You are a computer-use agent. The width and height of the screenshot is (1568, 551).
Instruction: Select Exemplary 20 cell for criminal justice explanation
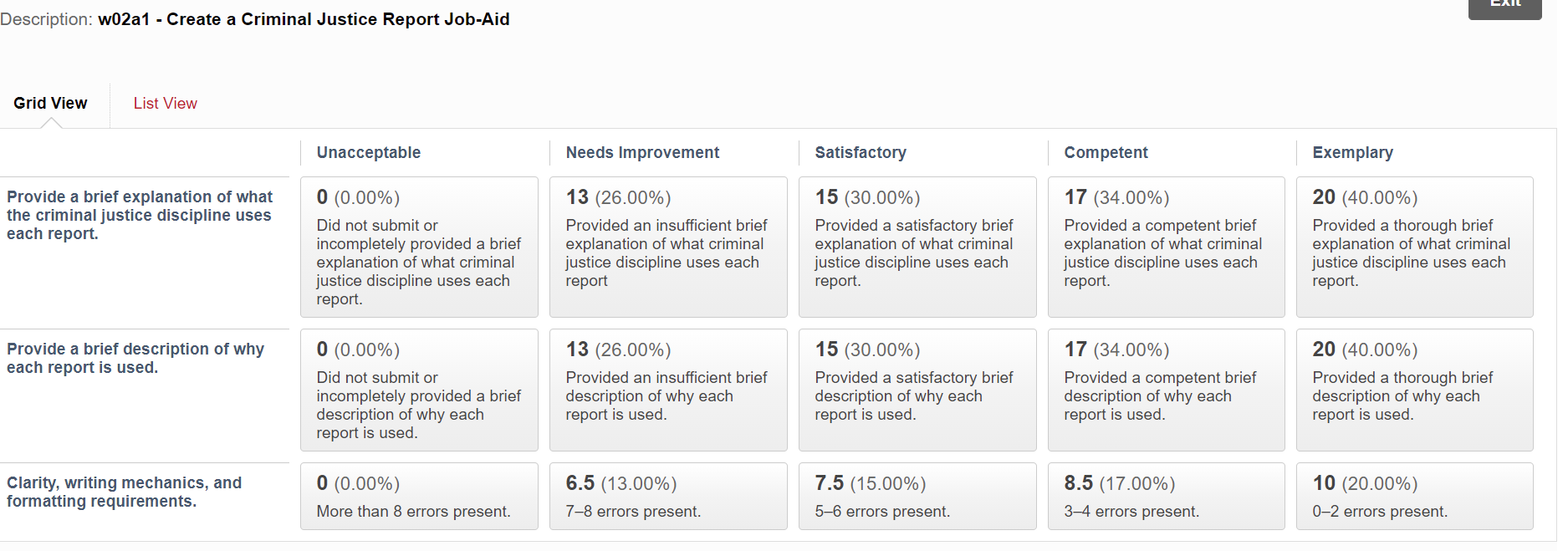pyautogui.click(x=1414, y=247)
